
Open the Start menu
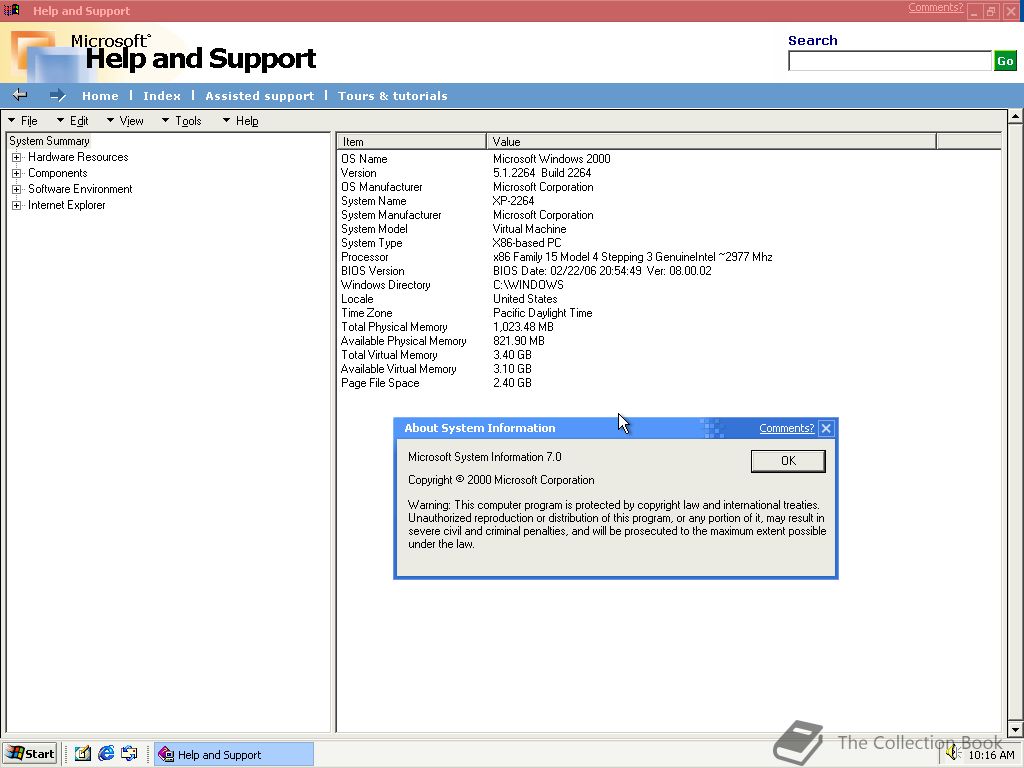coord(30,754)
